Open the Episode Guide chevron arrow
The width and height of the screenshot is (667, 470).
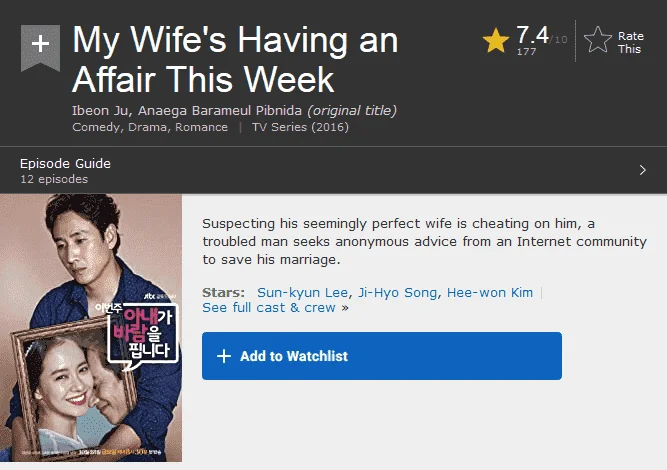(642, 170)
